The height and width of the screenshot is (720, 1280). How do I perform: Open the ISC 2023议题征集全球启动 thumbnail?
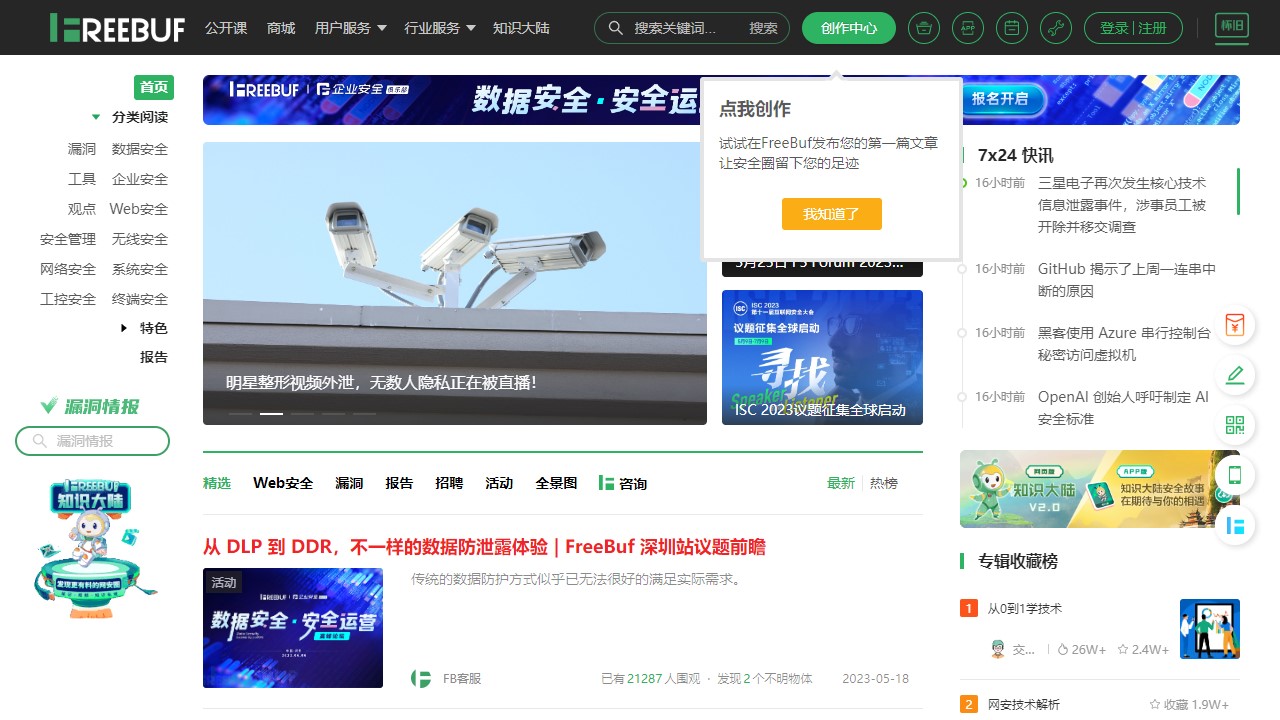tap(822, 357)
